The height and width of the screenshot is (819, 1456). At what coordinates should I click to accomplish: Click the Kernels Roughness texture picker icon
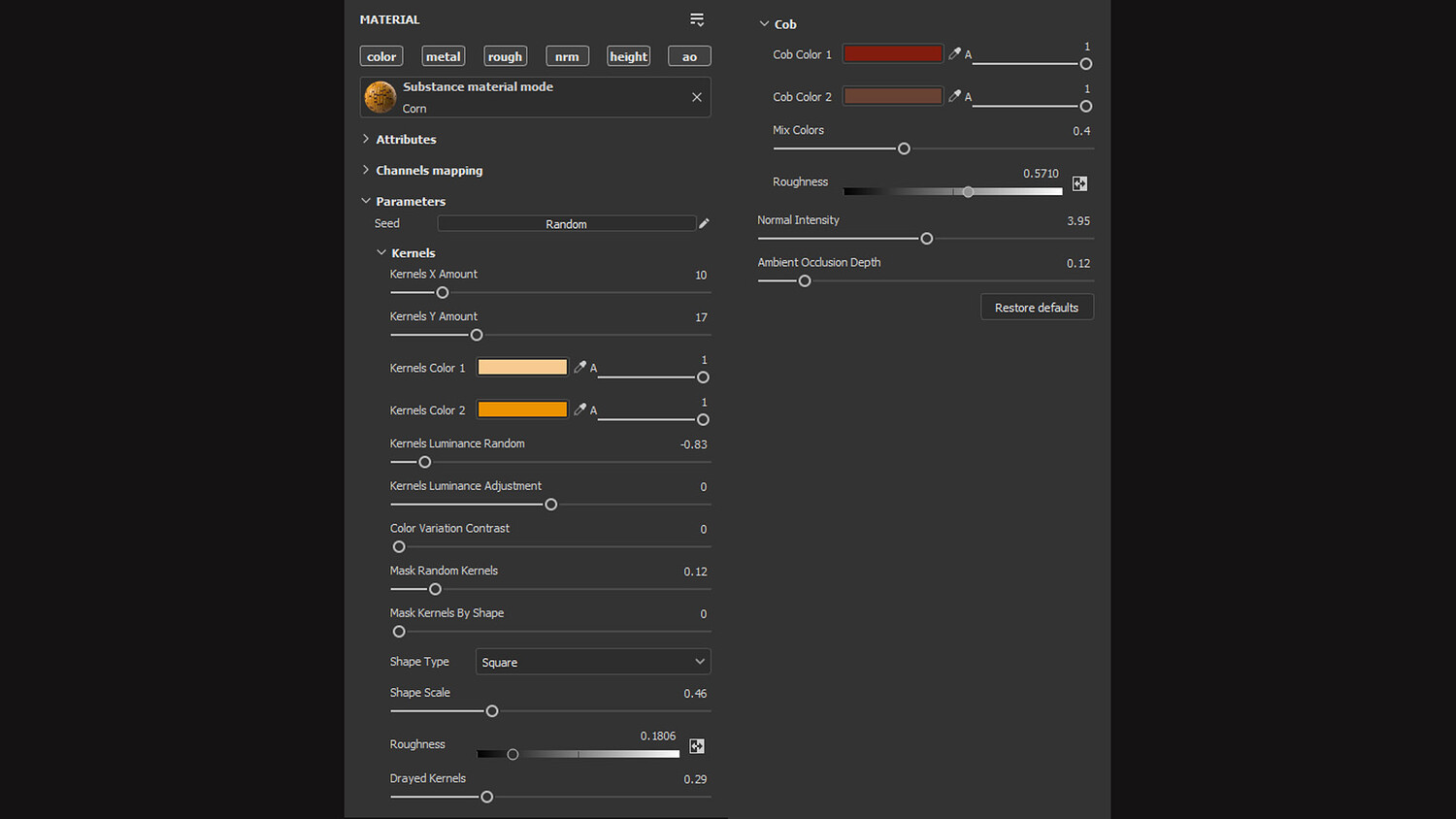697,746
